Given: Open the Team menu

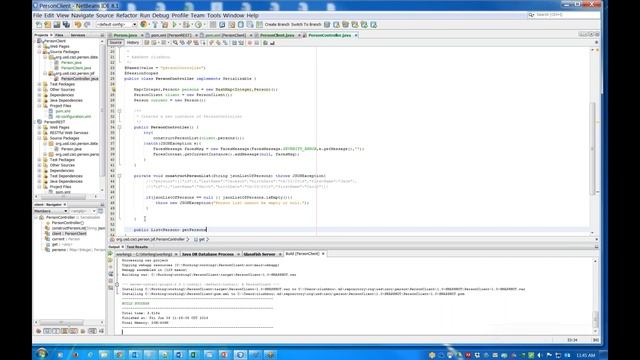Looking at the screenshot, I should point(198,16).
